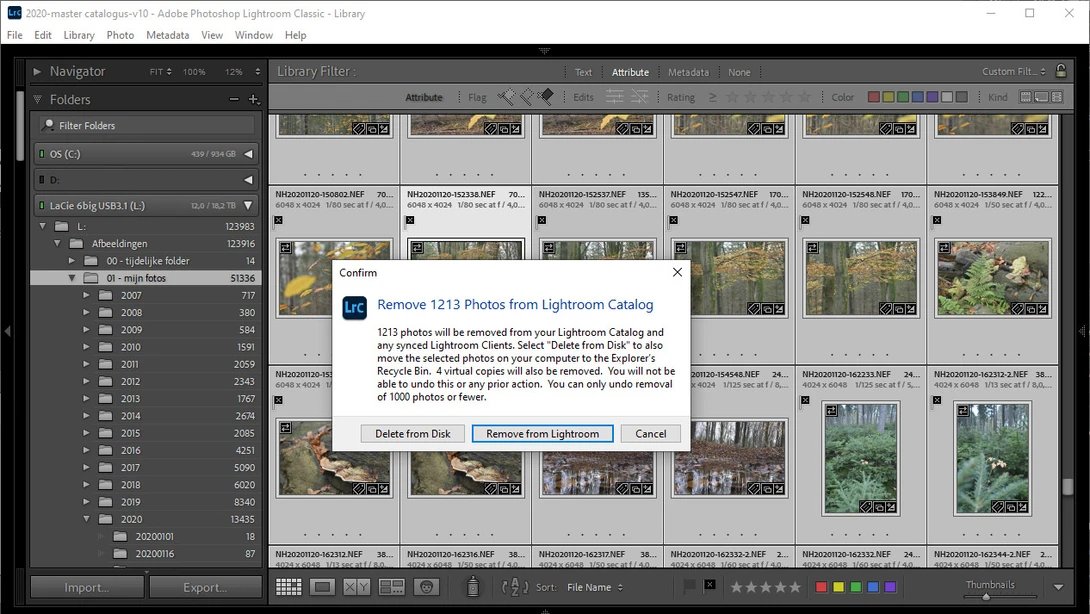
Task: Click the rating greater-than-or-equal symbol
Action: click(713, 97)
